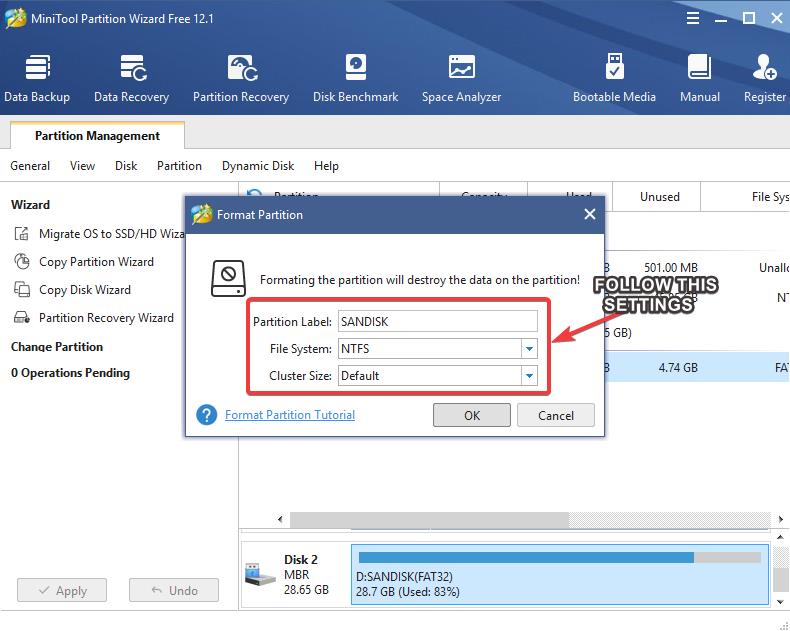
Task: Open the Partition menu
Action: click(x=179, y=166)
